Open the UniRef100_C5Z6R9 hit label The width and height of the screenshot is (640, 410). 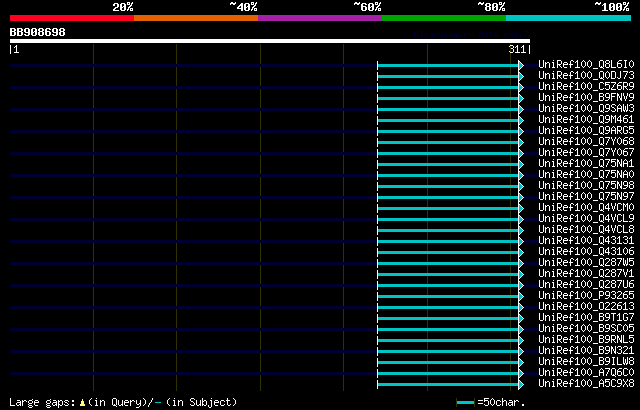point(586,86)
